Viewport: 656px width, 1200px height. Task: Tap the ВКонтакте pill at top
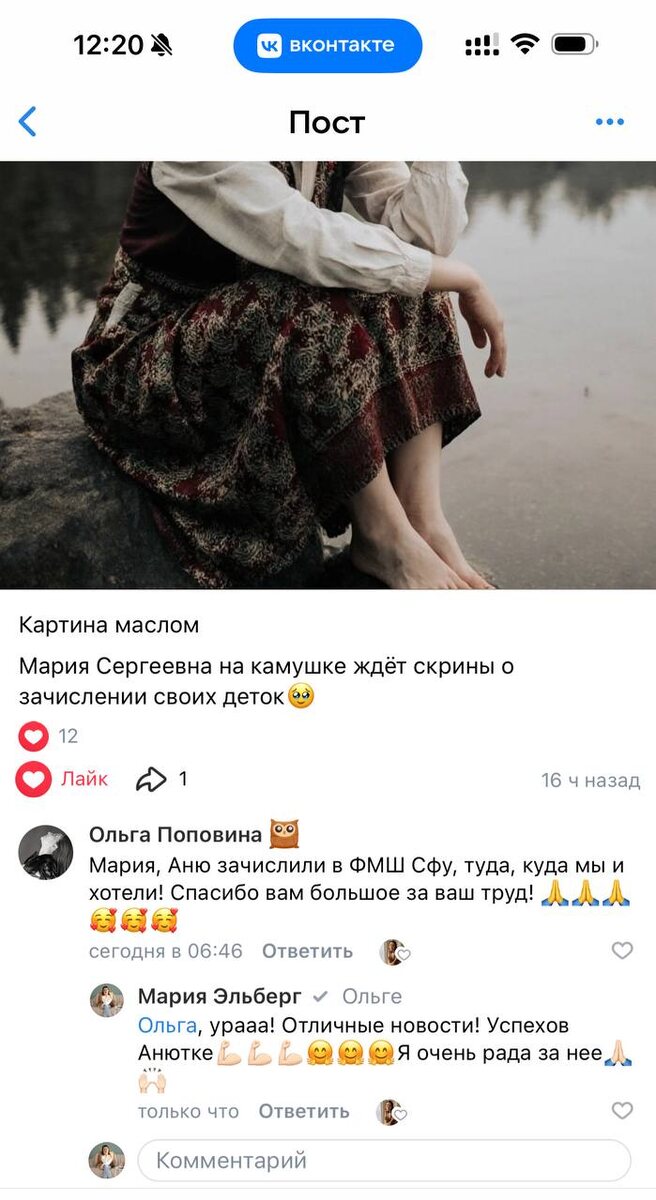click(x=328, y=45)
